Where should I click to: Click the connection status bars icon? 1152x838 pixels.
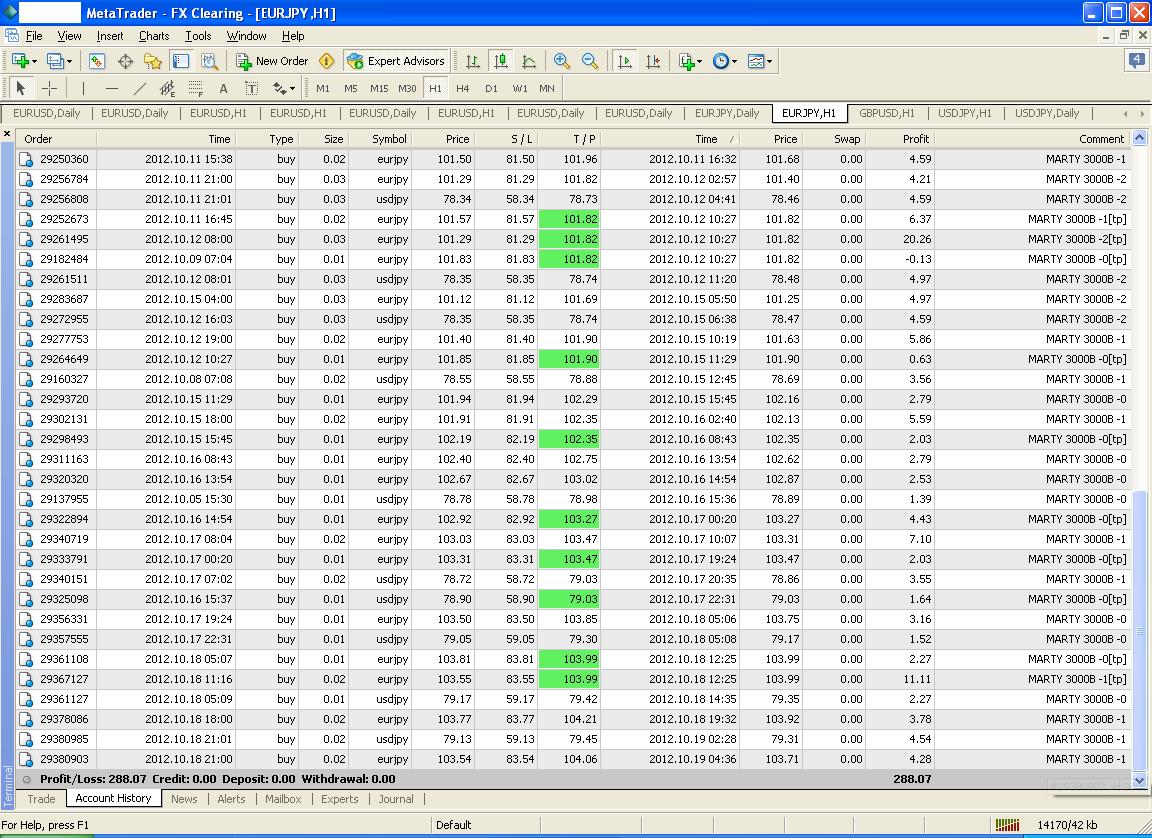tap(1007, 825)
